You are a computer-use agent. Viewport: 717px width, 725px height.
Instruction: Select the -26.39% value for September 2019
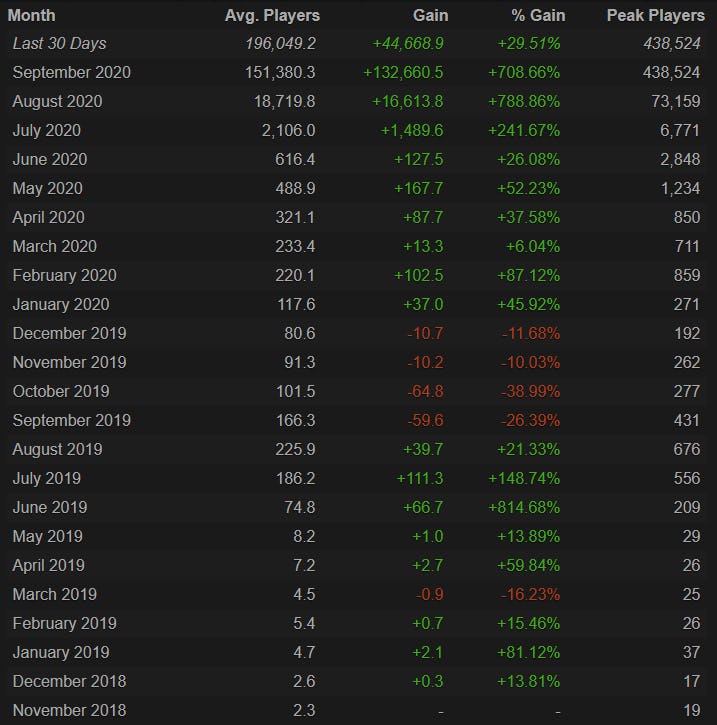click(x=529, y=421)
